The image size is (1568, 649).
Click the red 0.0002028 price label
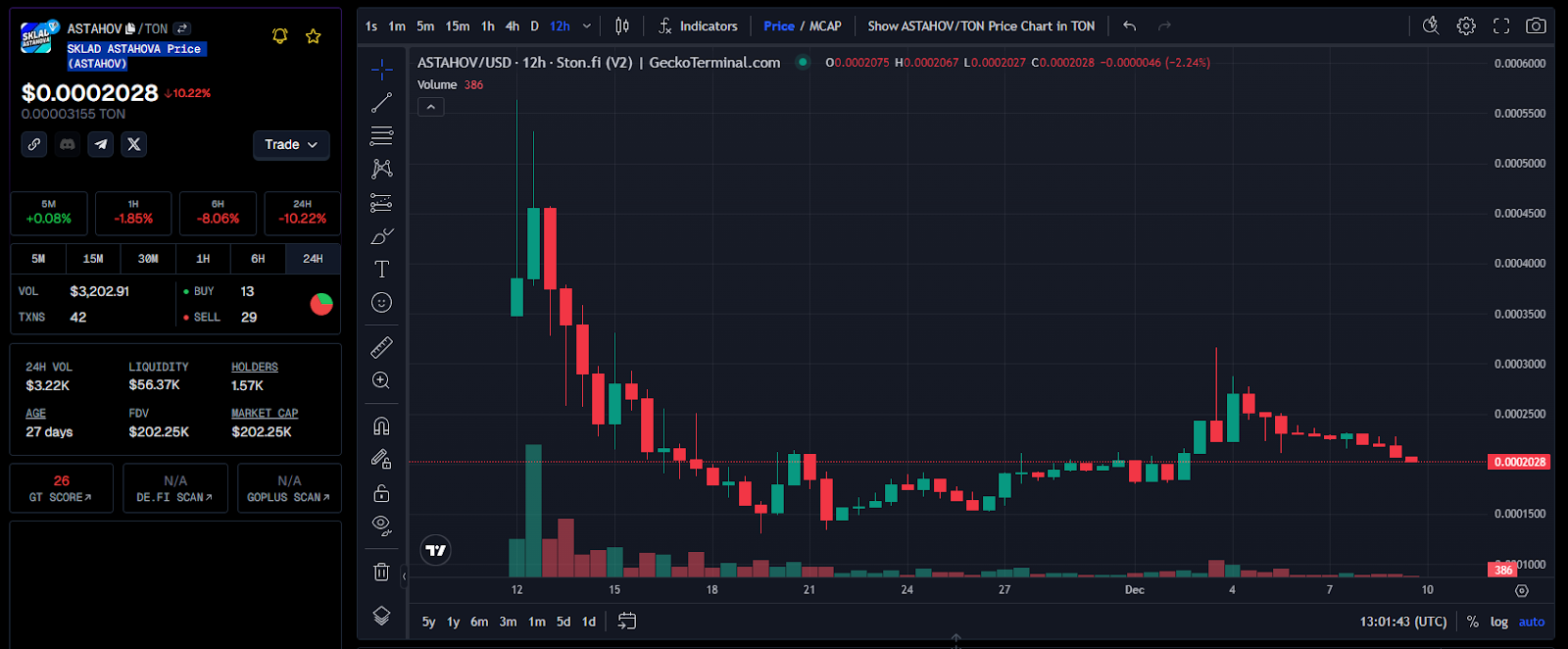coord(1519,462)
